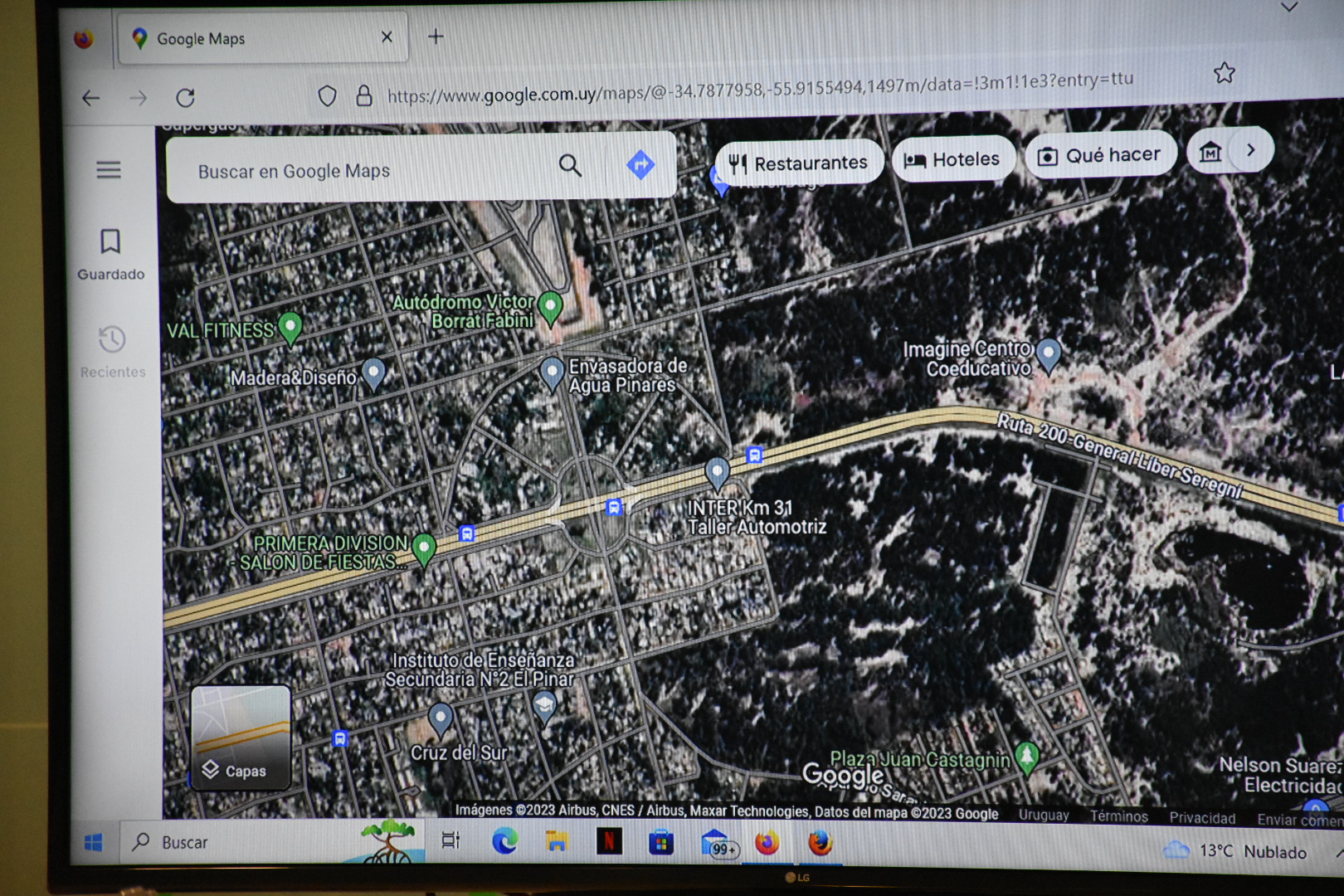Bookmark this page with the star
This screenshot has height=896, width=1344.
point(1225,74)
